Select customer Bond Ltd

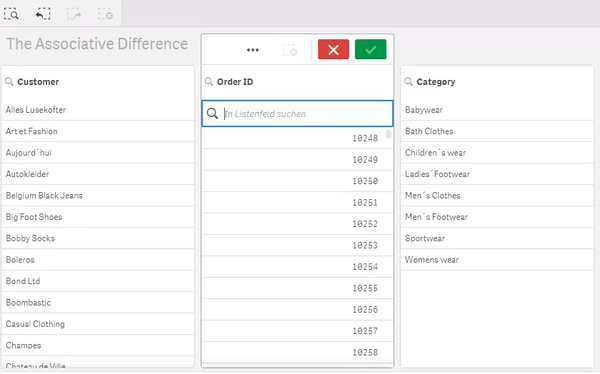click(98, 281)
